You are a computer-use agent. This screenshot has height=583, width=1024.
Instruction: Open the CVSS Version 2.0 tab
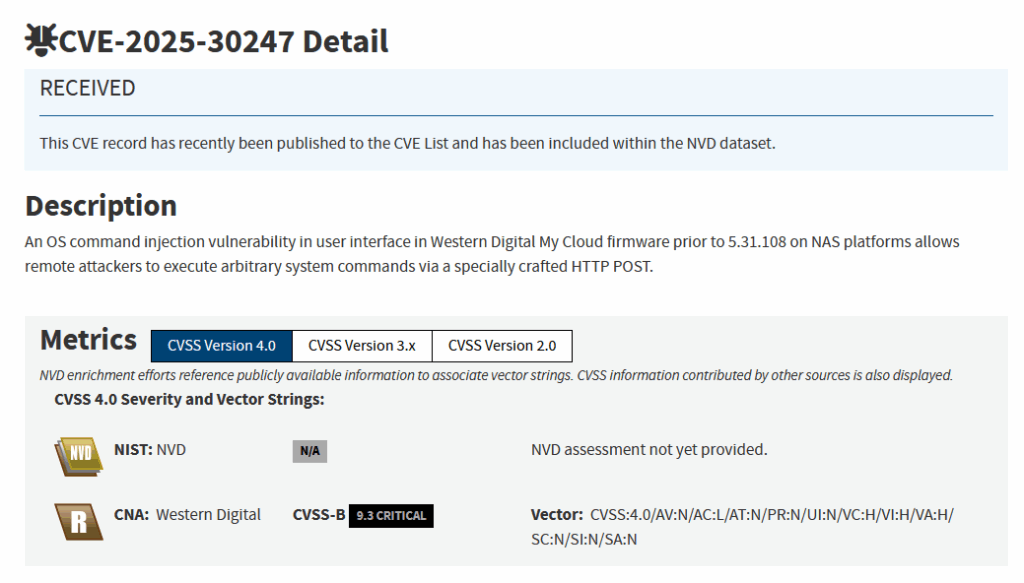pyautogui.click(x=502, y=346)
